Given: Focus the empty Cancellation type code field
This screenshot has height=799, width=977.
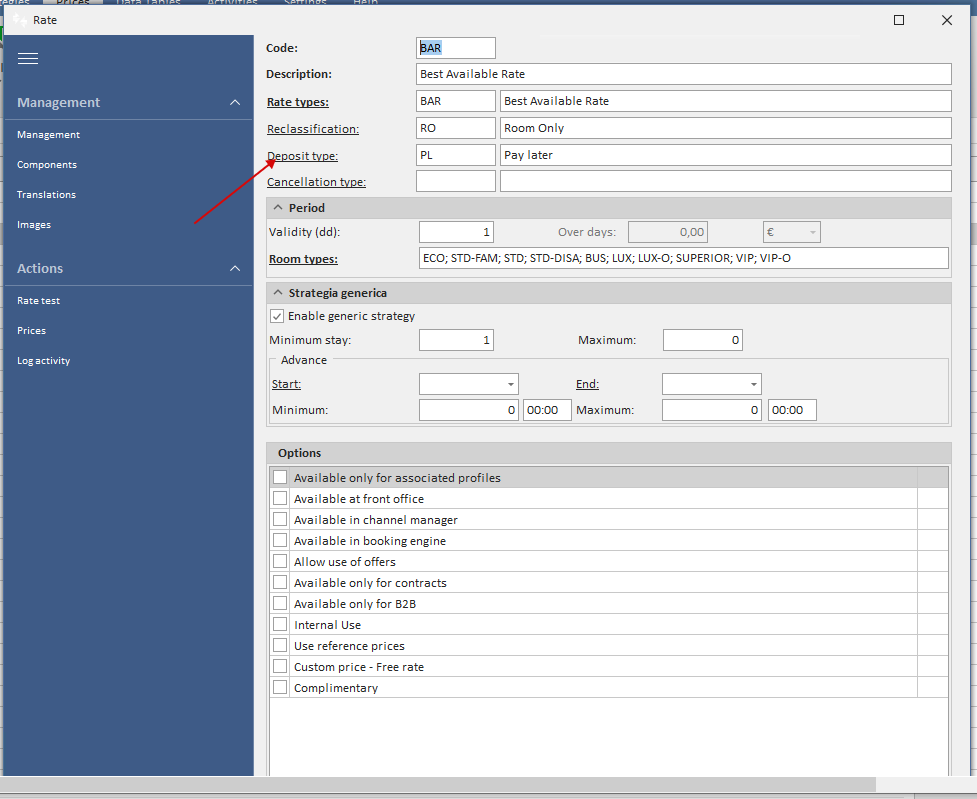Looking at the screenshot, I should point(456,181).
